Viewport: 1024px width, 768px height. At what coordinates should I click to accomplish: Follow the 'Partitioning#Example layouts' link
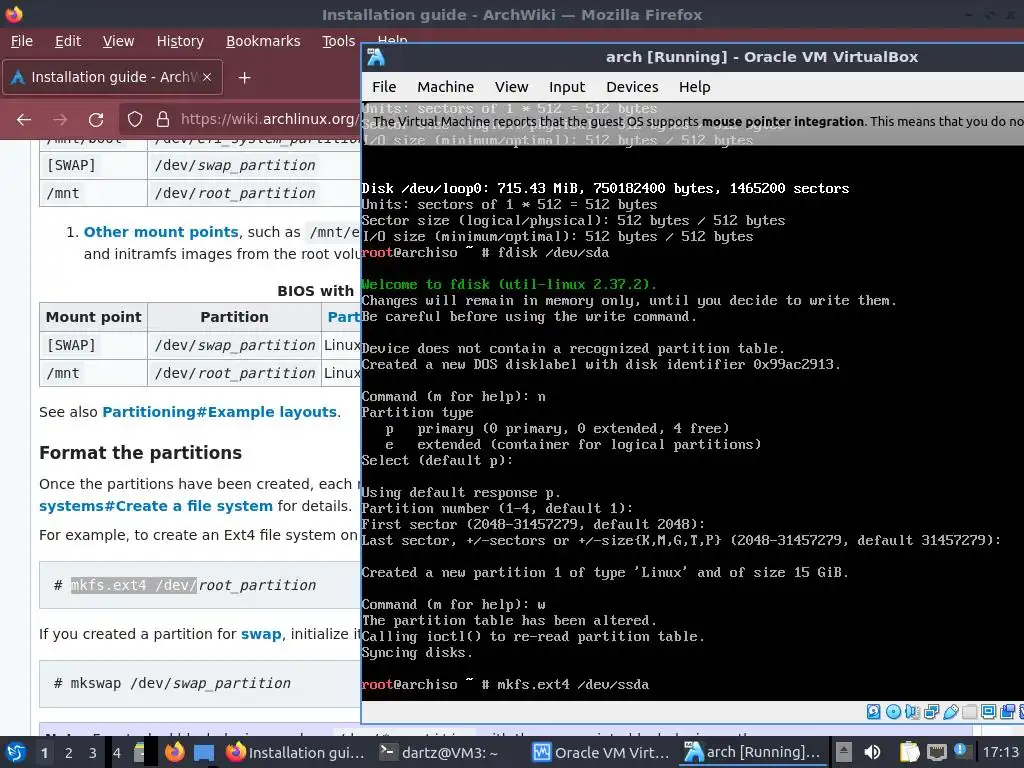coord(219,412)
